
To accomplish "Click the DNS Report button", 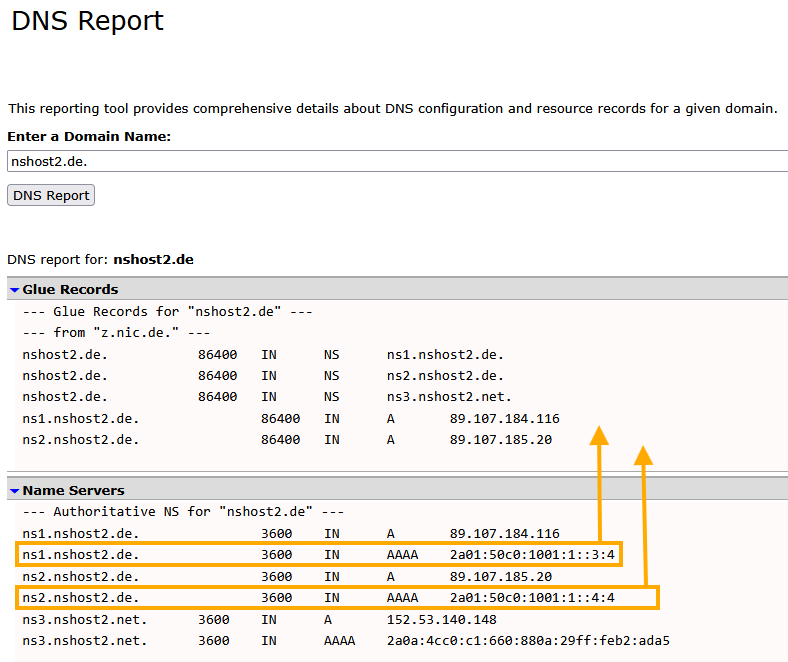I will (x=51, y=196).
